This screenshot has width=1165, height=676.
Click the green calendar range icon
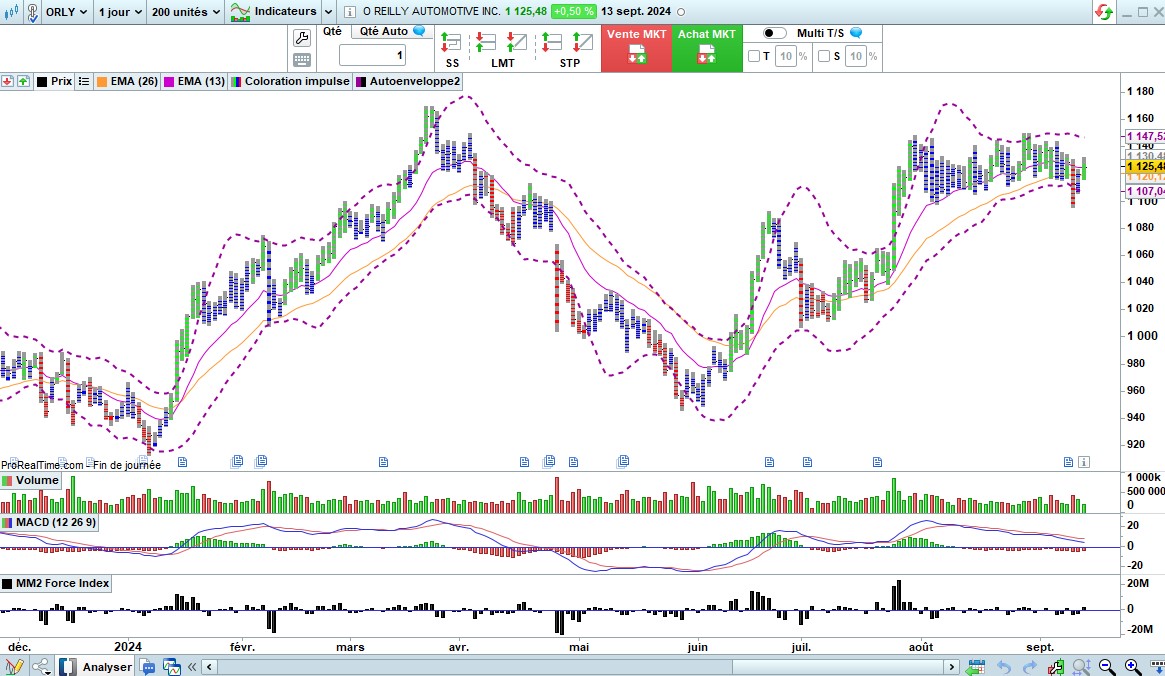point(976,666)
